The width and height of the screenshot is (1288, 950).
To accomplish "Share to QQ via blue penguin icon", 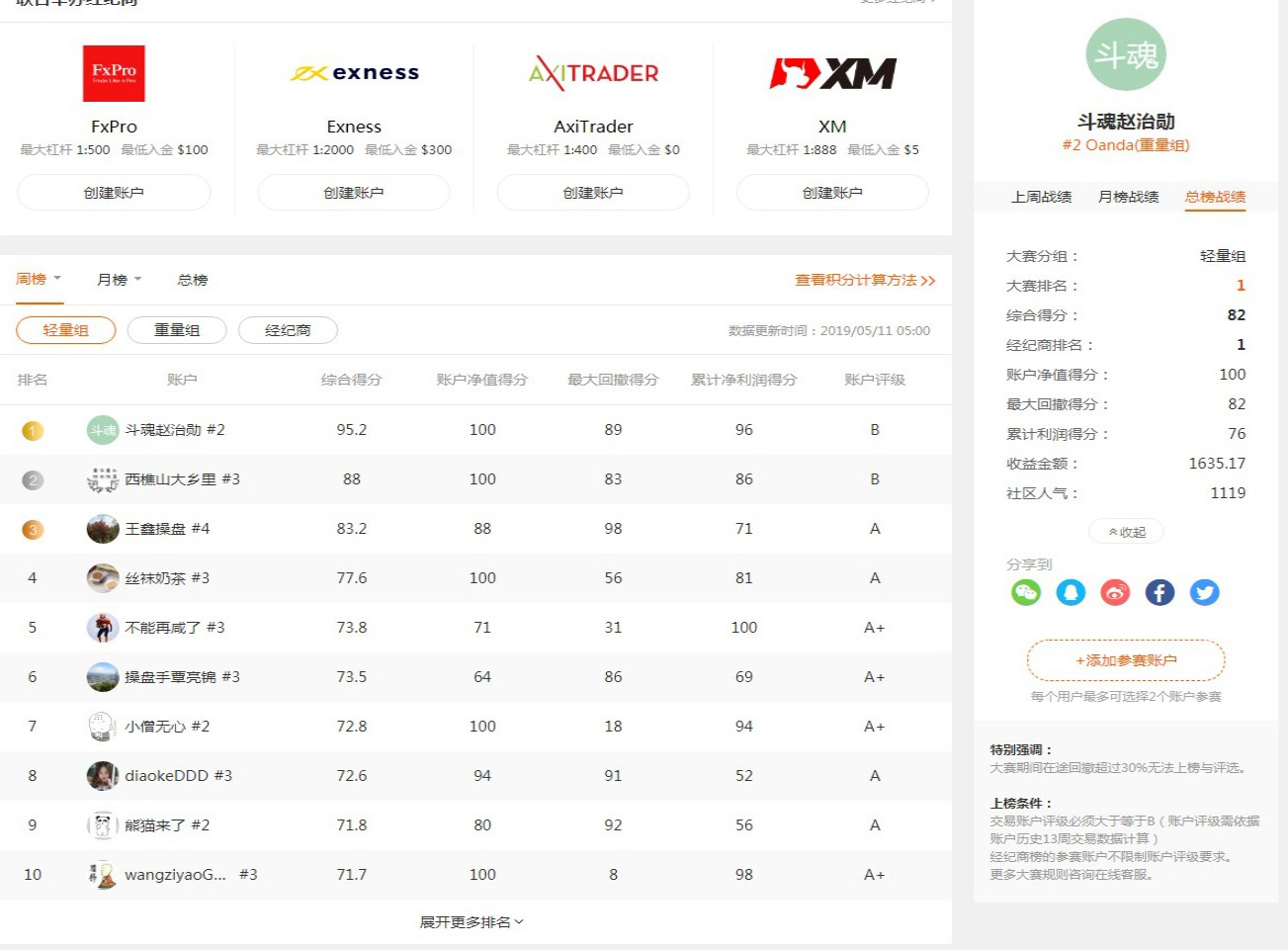I will click(1071, 592).
